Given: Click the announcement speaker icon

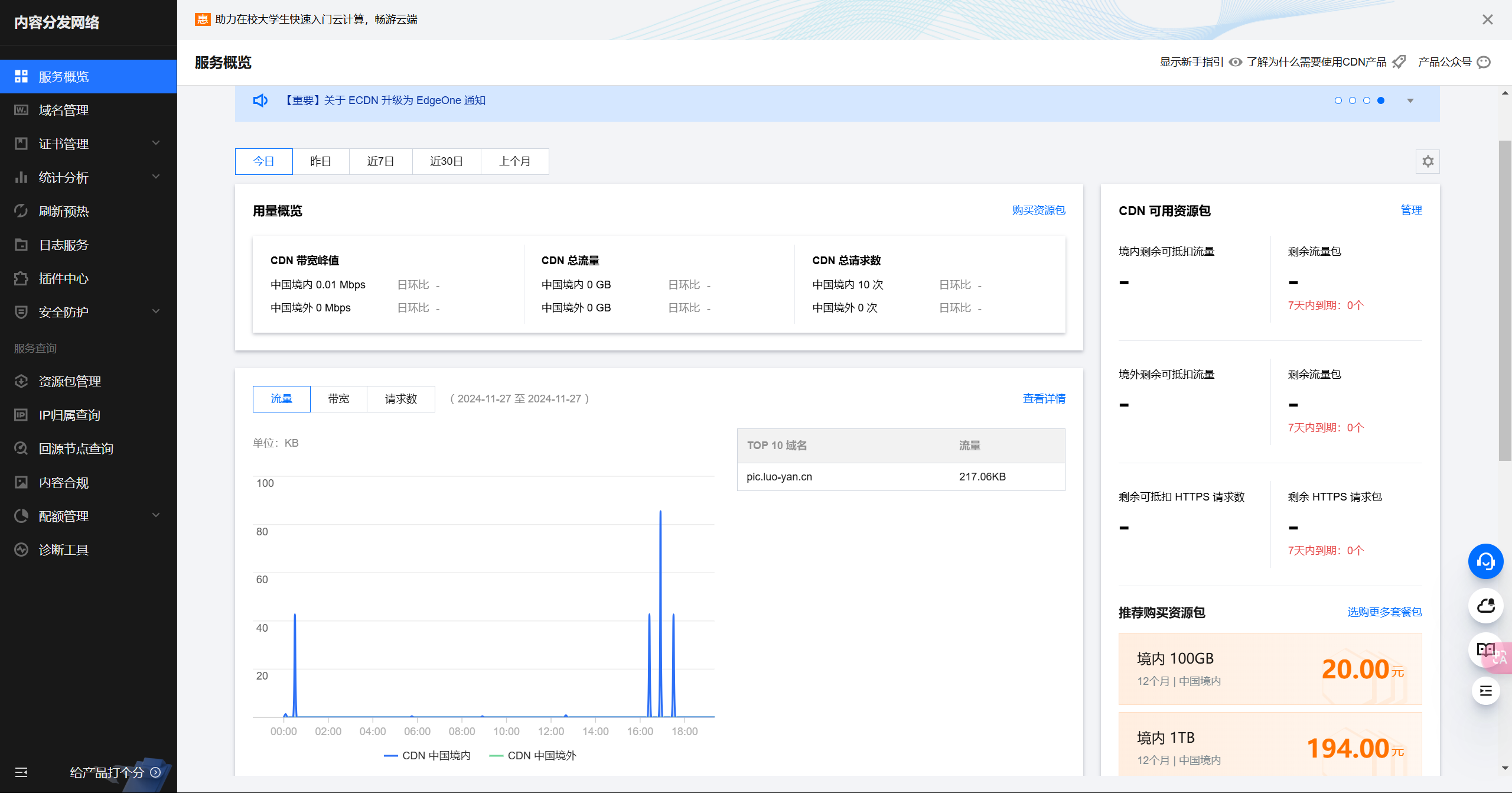Looking at the screenshot, I should coord(260,100).
